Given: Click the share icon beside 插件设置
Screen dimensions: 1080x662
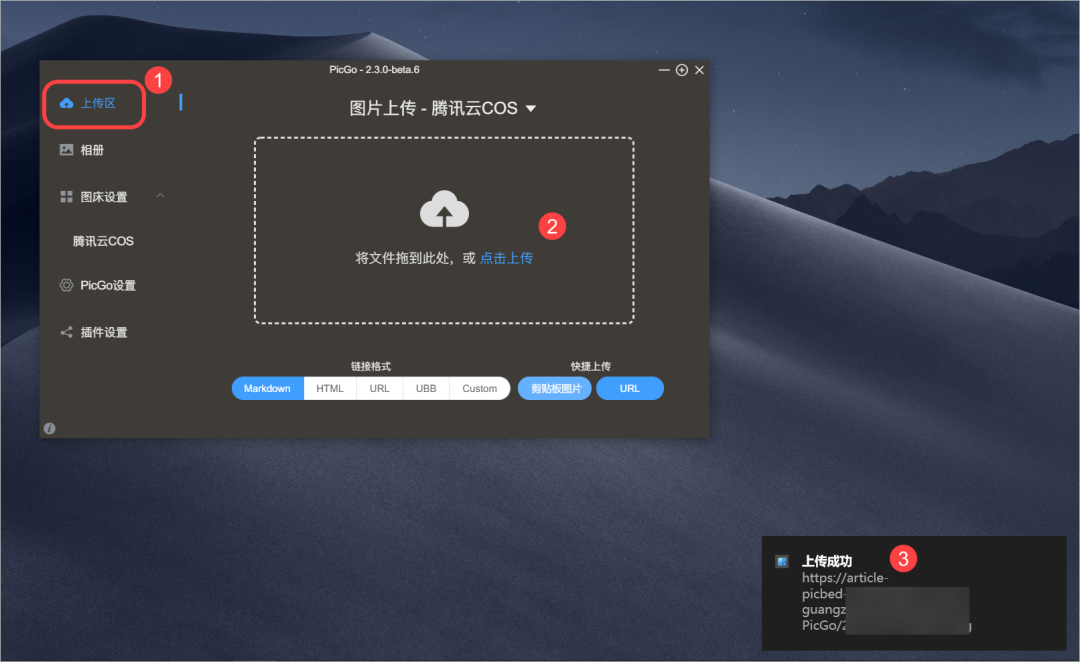Looking at the screenshot, I should [66, 333].
